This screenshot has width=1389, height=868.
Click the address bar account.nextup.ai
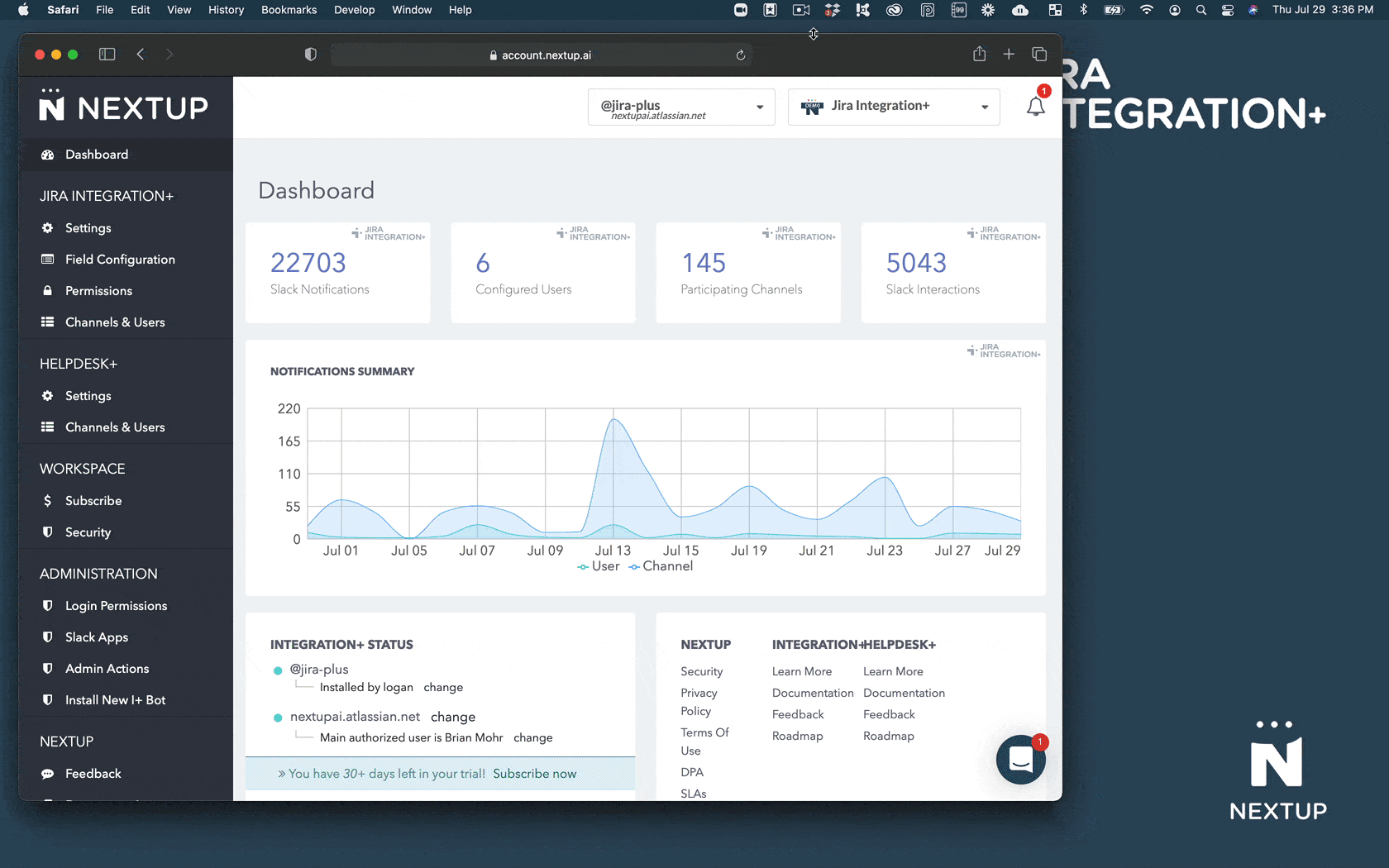(542, 55)
